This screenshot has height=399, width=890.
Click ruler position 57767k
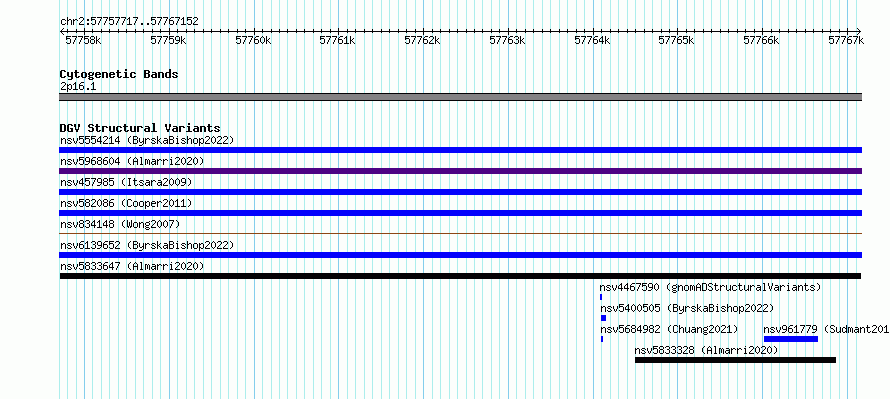[x=846, y=40]
